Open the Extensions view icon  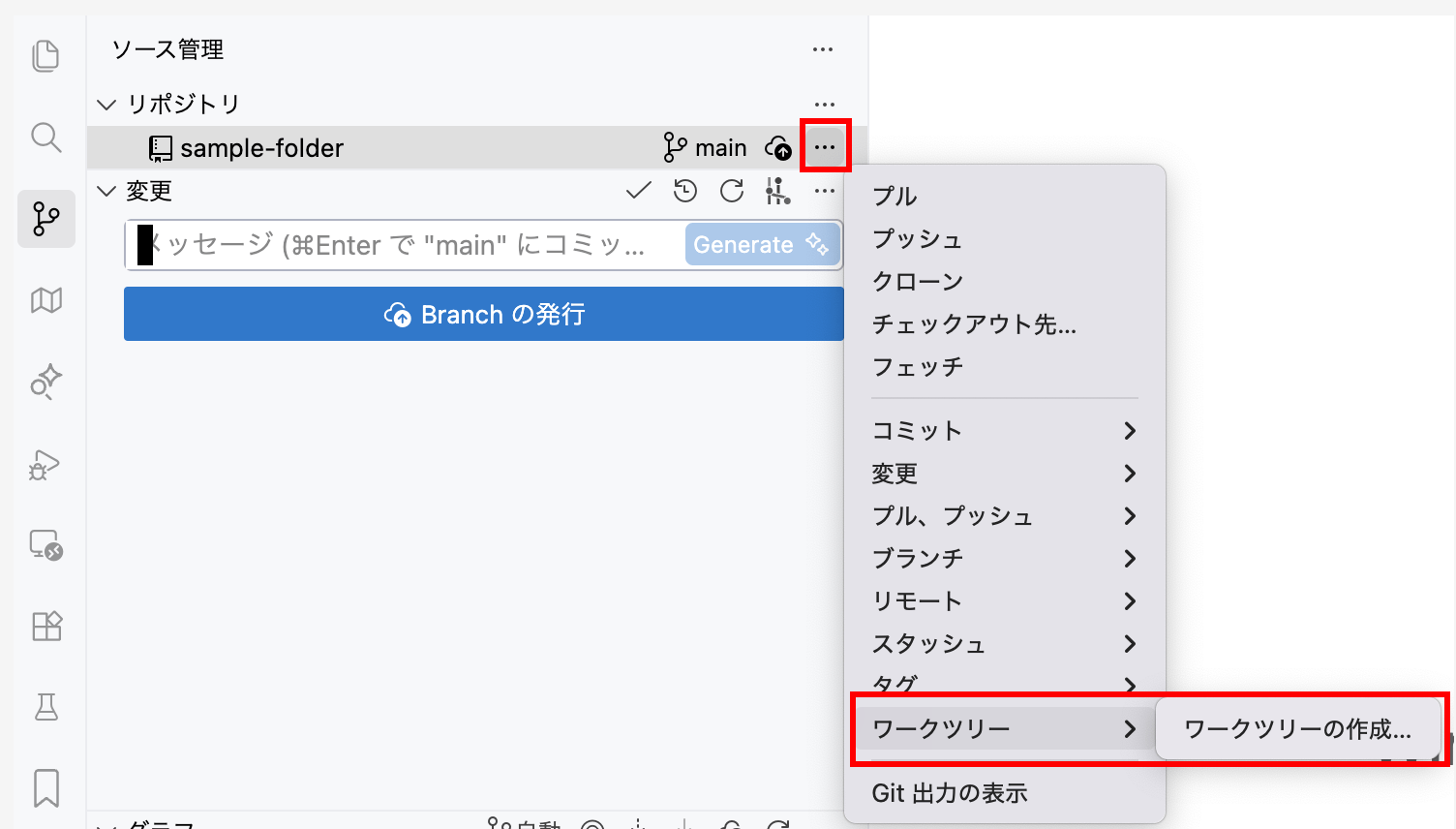pos(45,627)
